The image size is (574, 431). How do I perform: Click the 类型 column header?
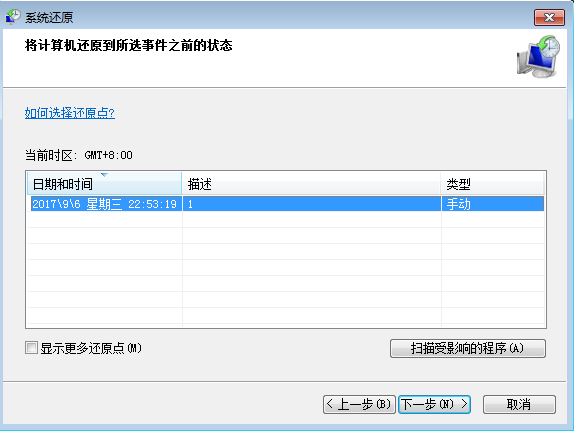click(x=492, y=184)
